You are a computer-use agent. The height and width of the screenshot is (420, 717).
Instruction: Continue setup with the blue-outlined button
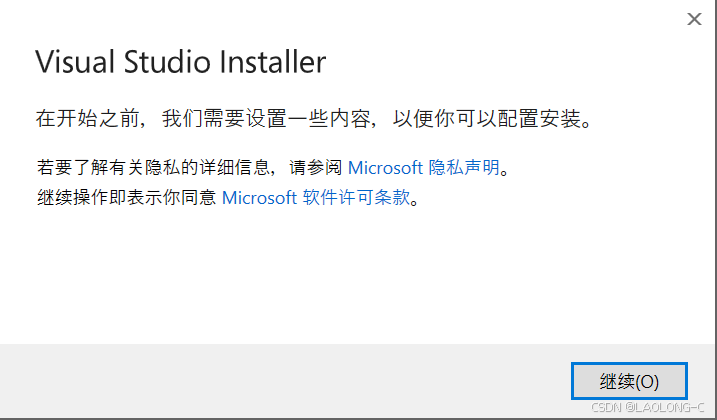tap(629, 381)
